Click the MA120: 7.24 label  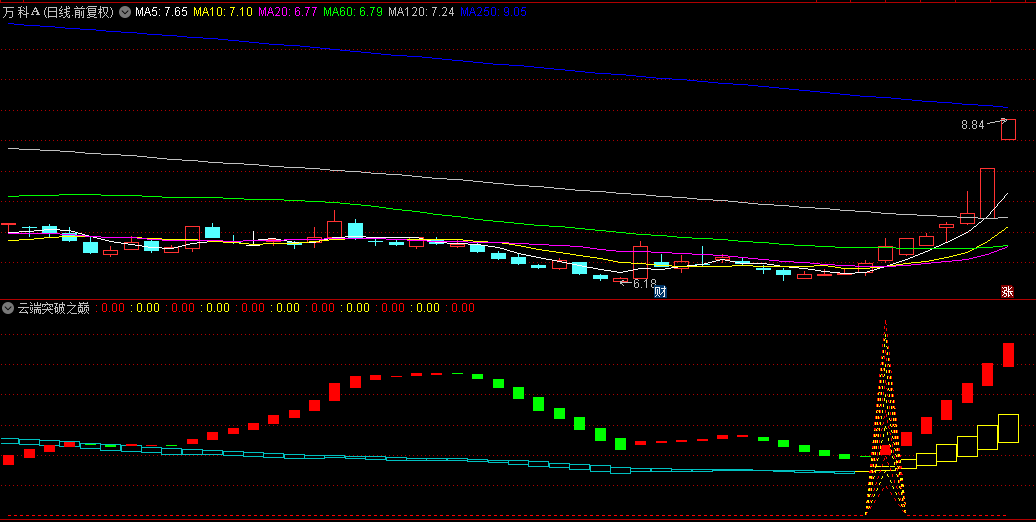tap(422, 12)
